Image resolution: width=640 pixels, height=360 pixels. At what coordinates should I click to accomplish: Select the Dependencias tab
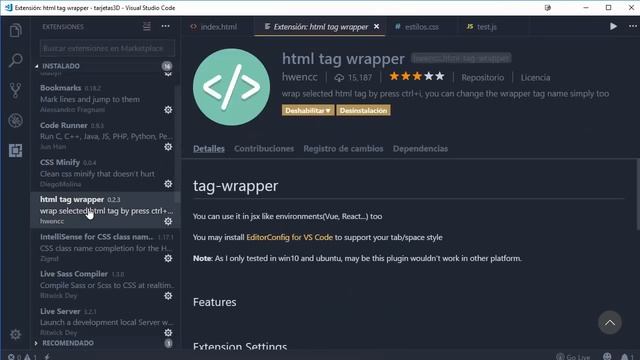coord(420,149)
